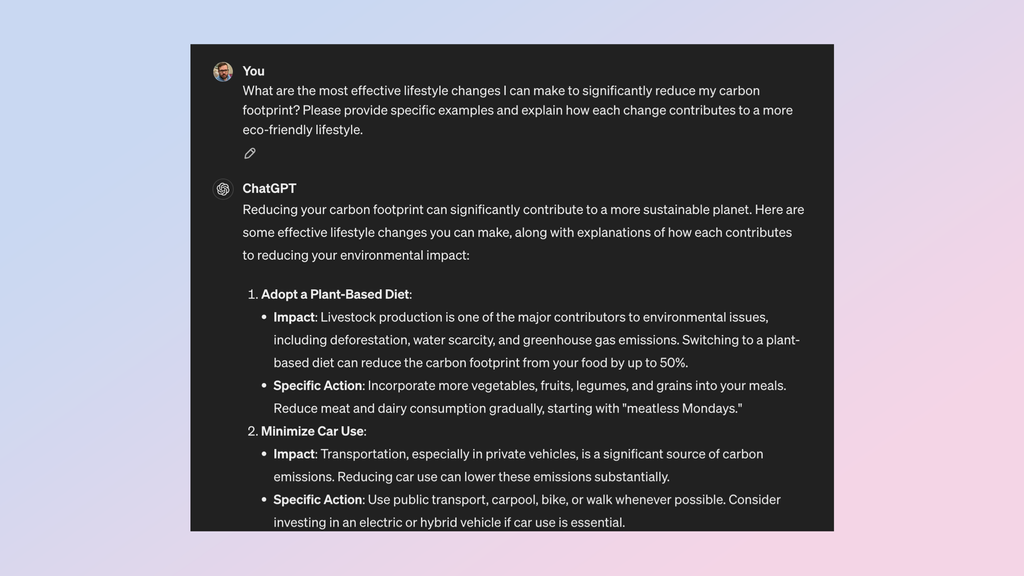Select the "Adopt a Plant-Based Diet" heading

[335, 294]
